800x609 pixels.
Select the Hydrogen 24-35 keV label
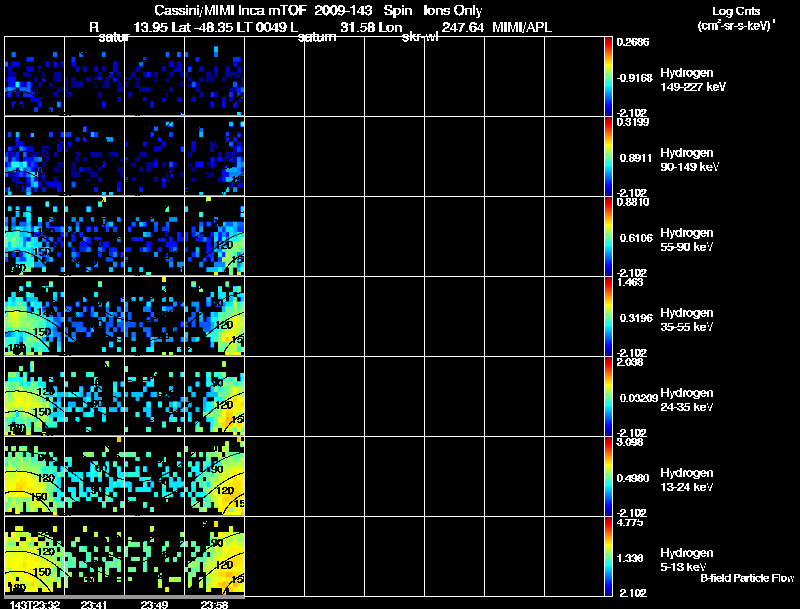(x=687, y=400)
